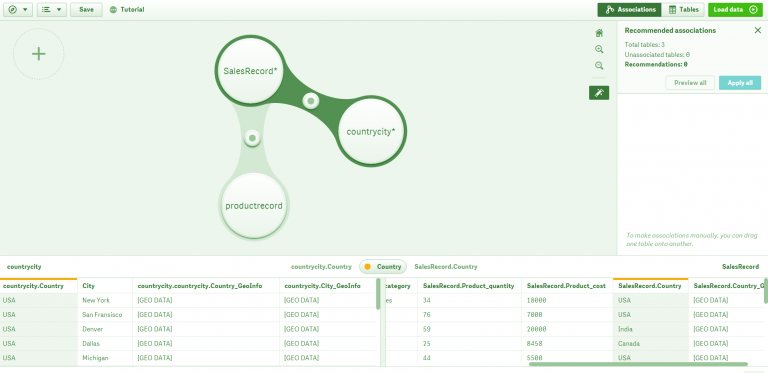
Task: Click the zoom in magnifier icon
Action: tap(599, 49)
